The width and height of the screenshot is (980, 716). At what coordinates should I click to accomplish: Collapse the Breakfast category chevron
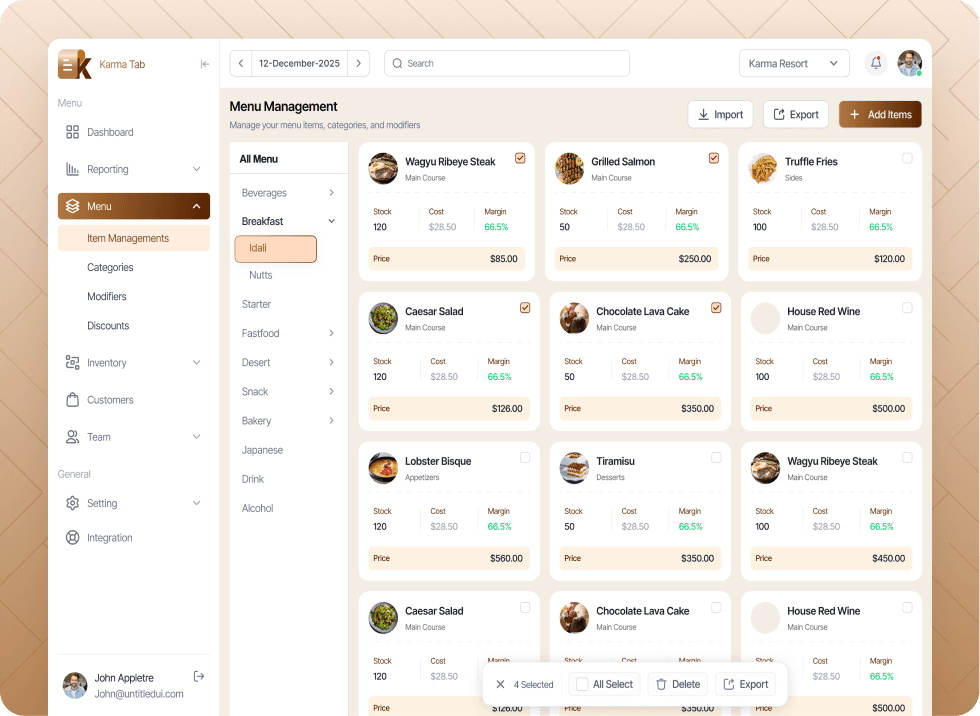(331, 221)
